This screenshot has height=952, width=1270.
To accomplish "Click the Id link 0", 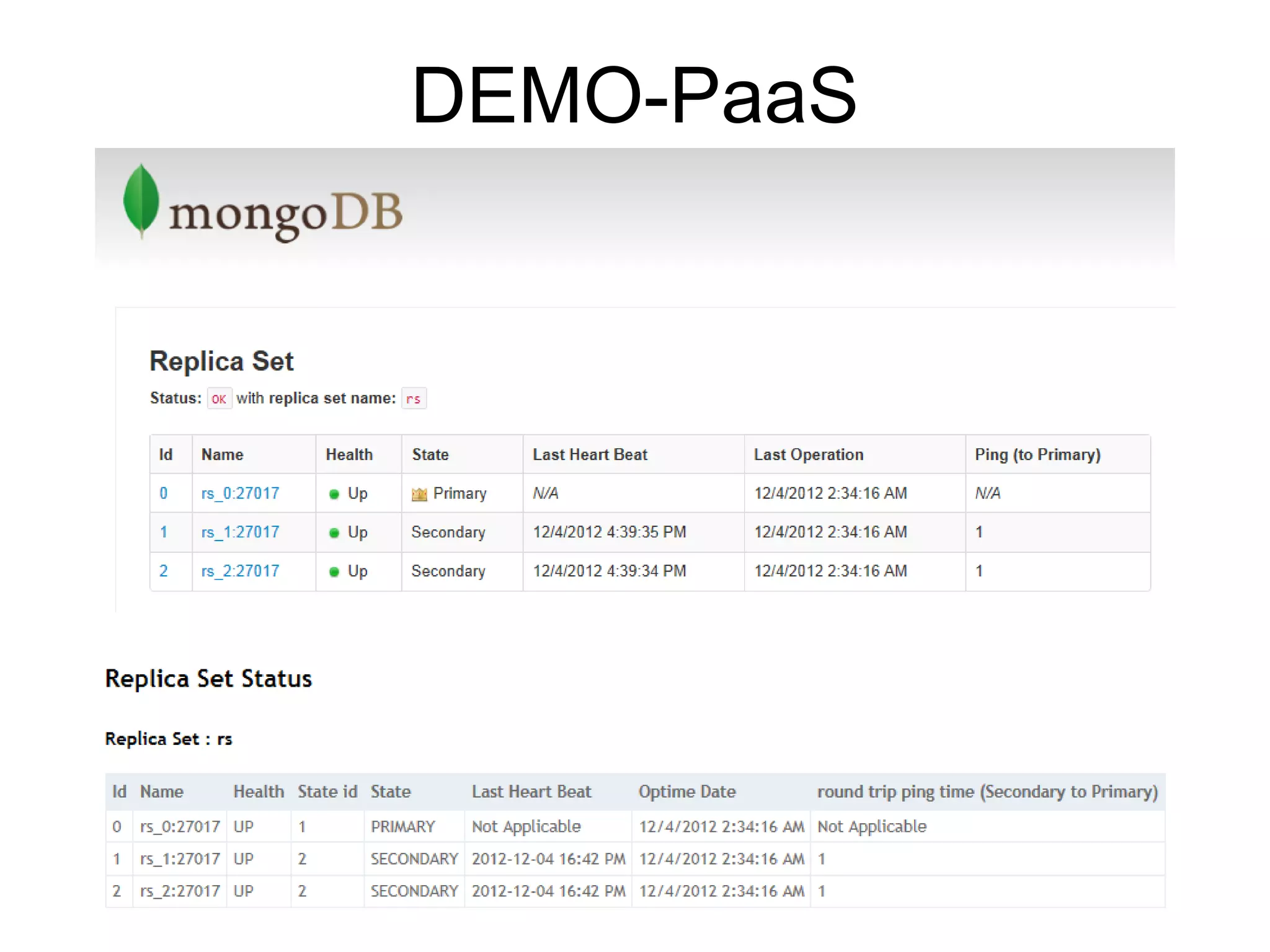I will pyautogui.click(x=164, y=493).
